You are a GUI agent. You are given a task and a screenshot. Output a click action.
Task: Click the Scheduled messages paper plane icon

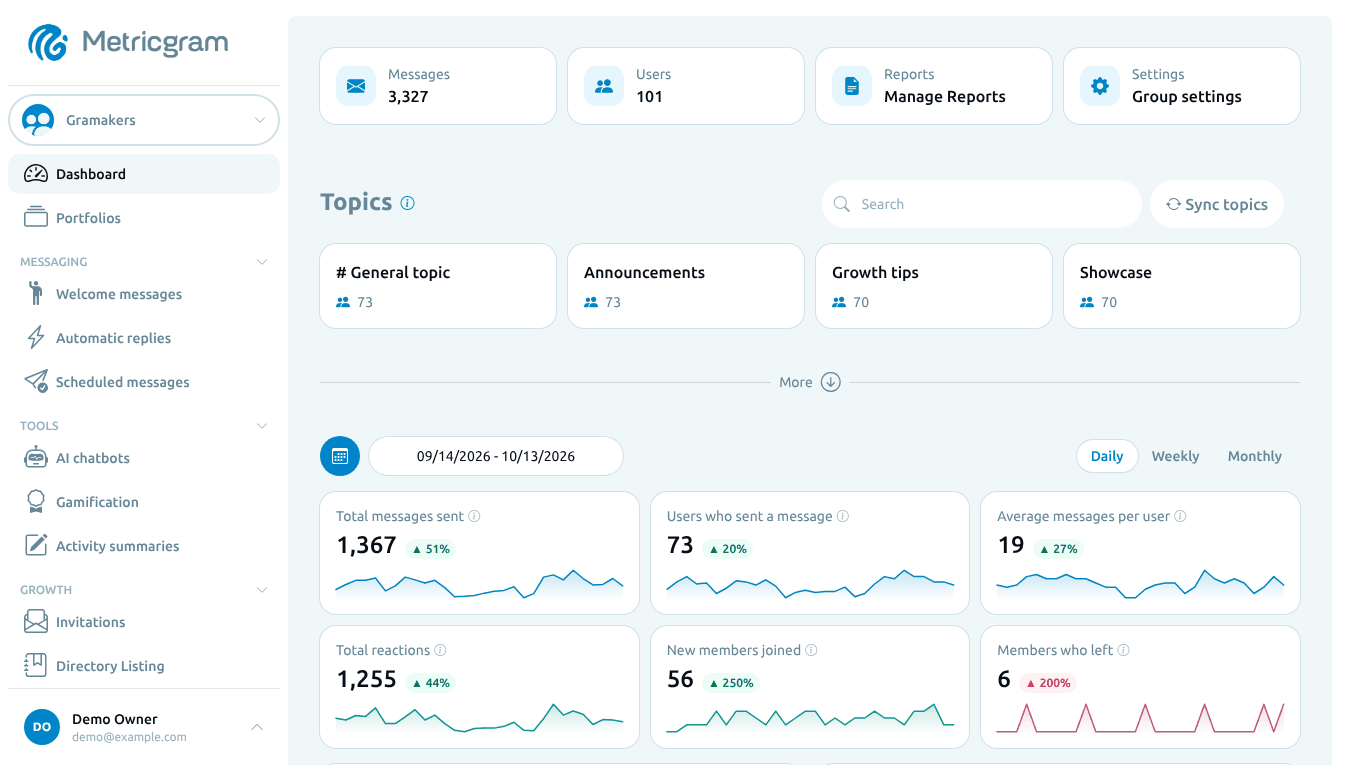[36, 382]
